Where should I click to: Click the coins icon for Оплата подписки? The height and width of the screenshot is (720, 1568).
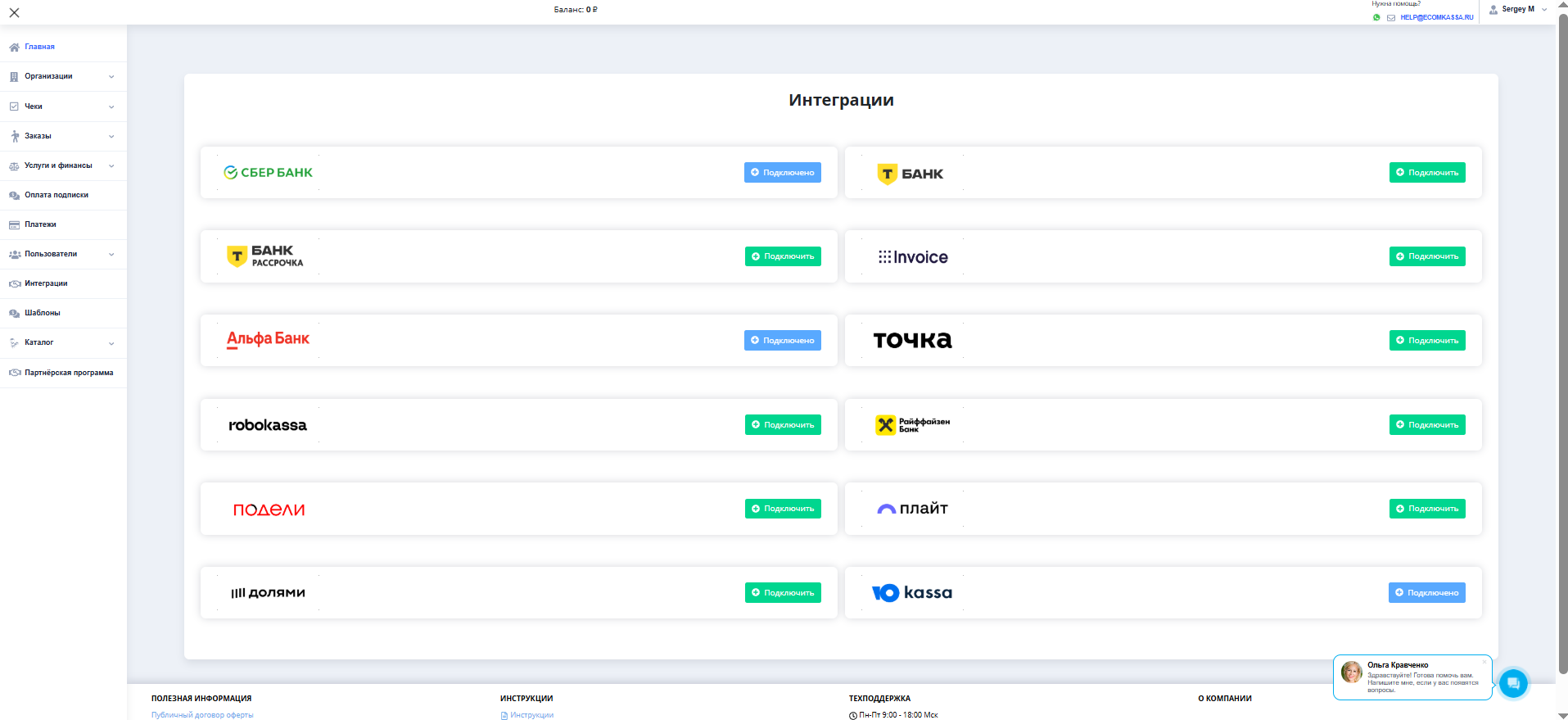point(14,196)
